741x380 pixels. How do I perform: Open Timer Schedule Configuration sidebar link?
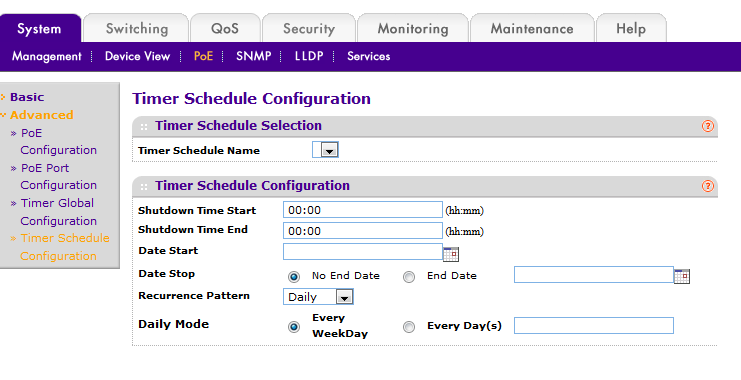pyautogui.click(x=65, y=247)
